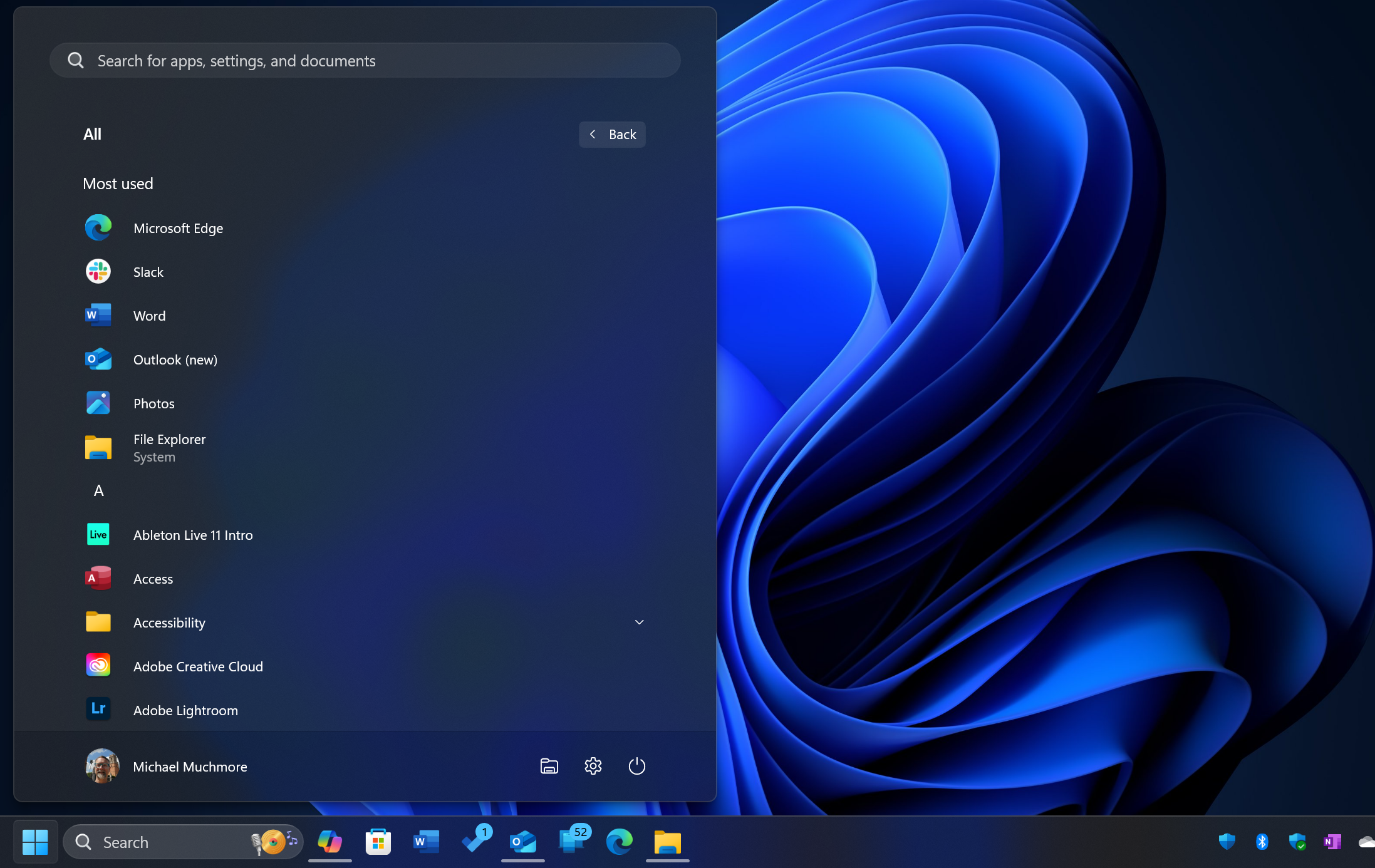Open power options from the Start menu
The image size is (1375, 868).
pos(636,765)
